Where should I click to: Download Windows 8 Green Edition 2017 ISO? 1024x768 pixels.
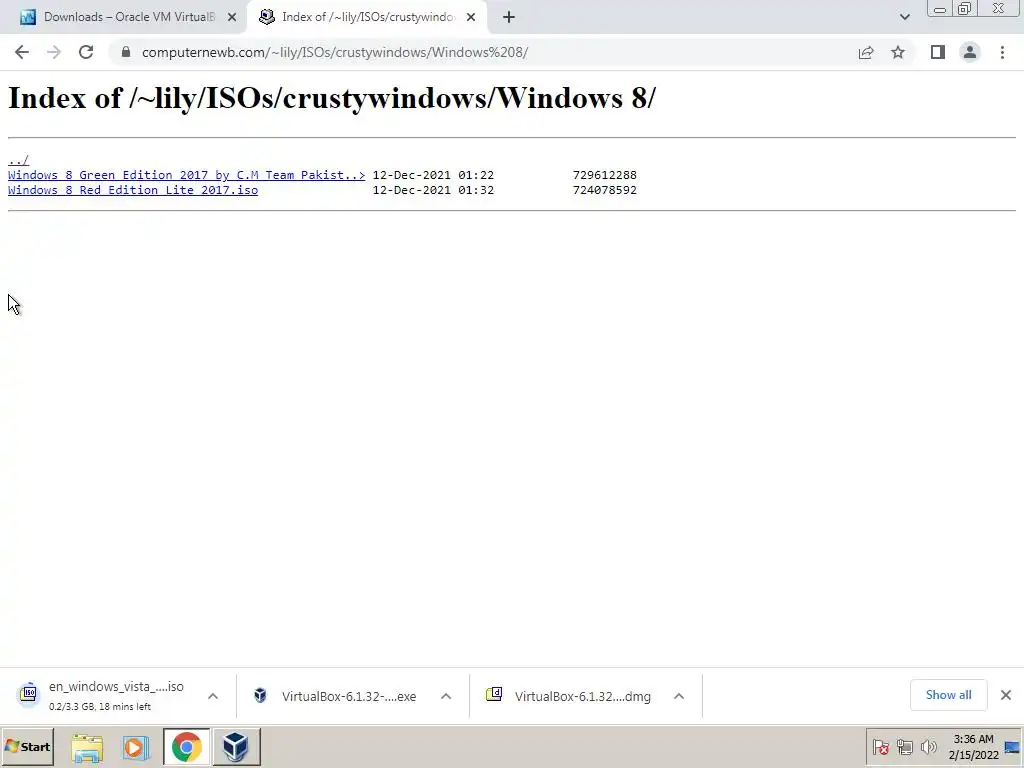186,175
